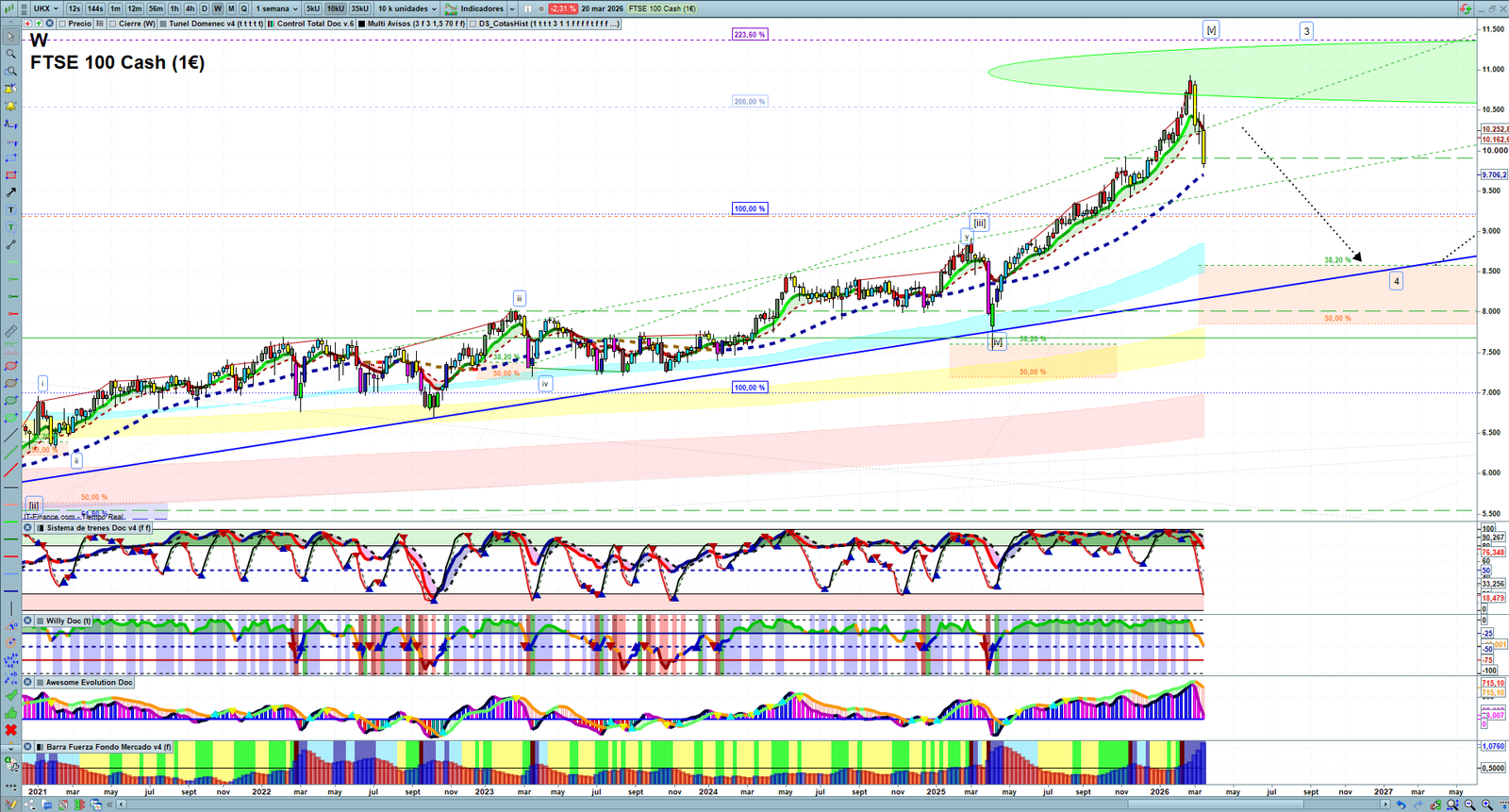Delete drawings with the red X tool
Image resolution: width=1509 pixels, height=812 pixels.
(11, 730)
